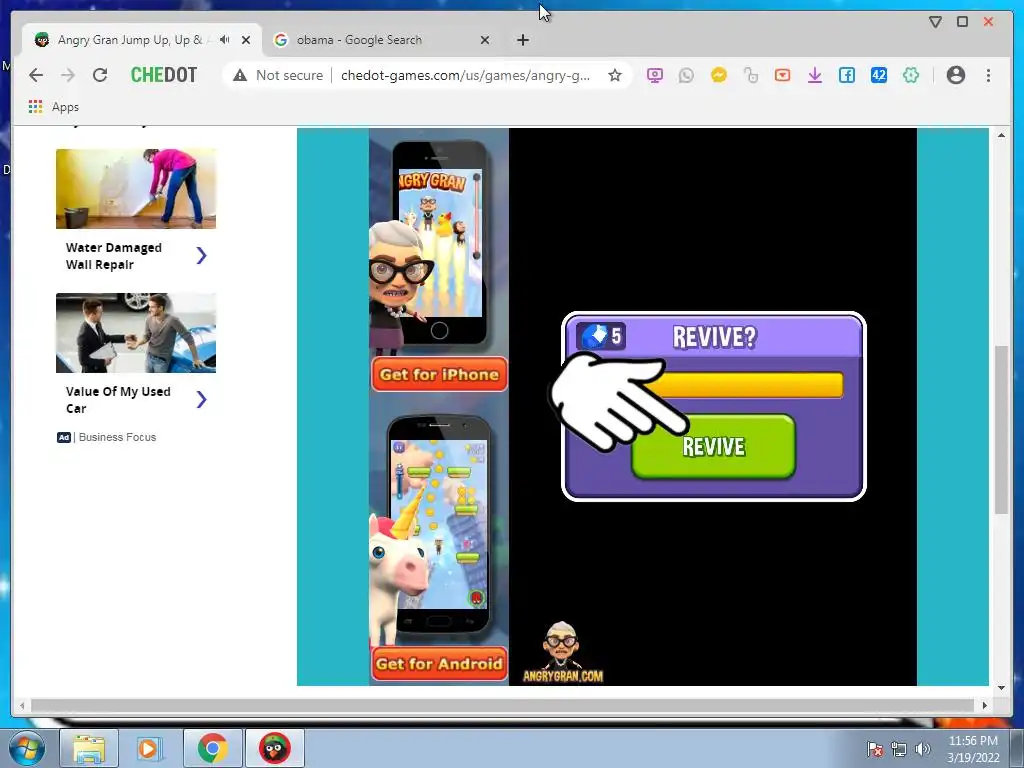Viewport: 1024px width, 768px height.
Task: Open the browser three-dot menu
Action: click(x=988, y=75)
